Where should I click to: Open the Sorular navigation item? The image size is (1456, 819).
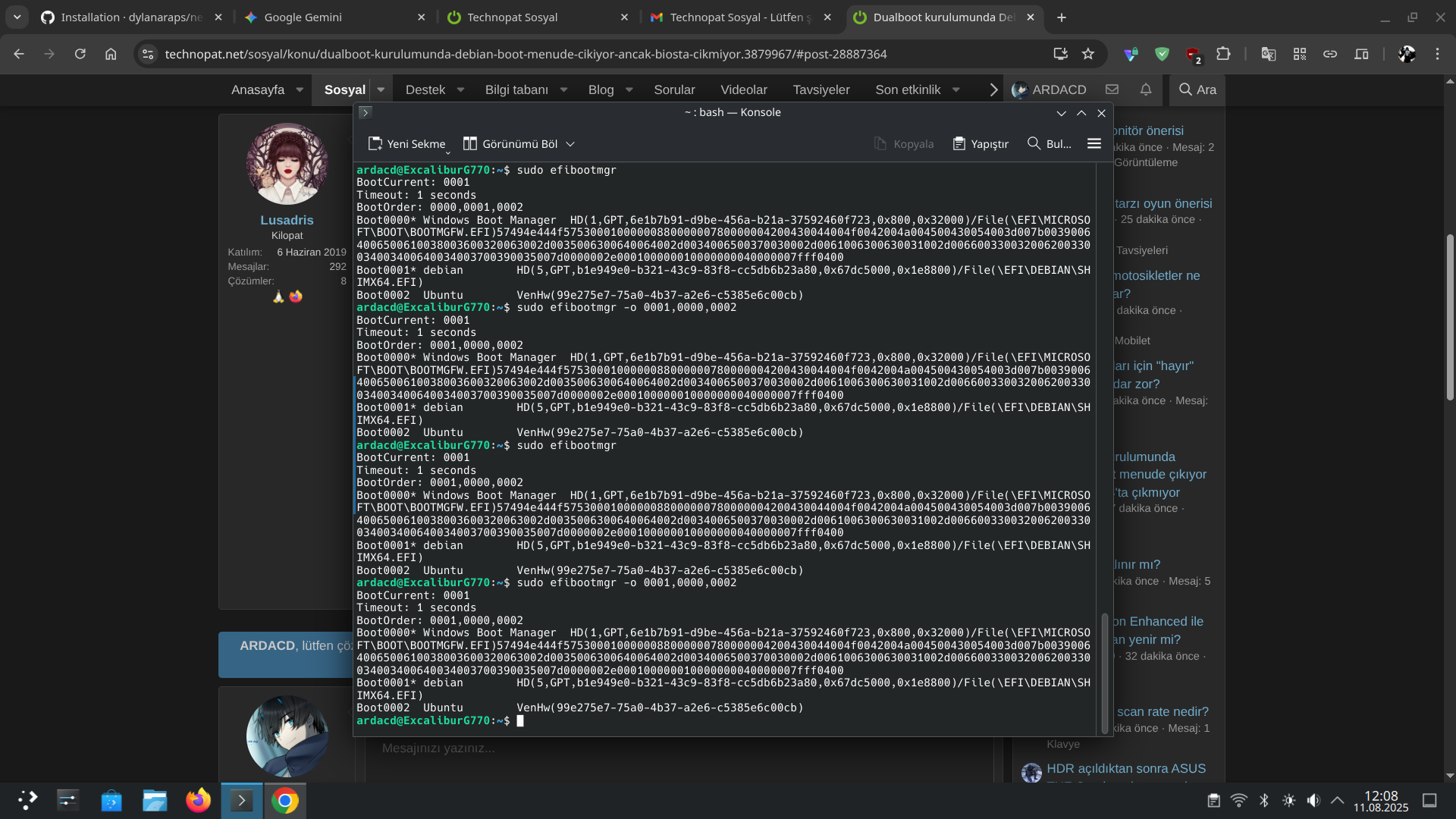point(673,89)
